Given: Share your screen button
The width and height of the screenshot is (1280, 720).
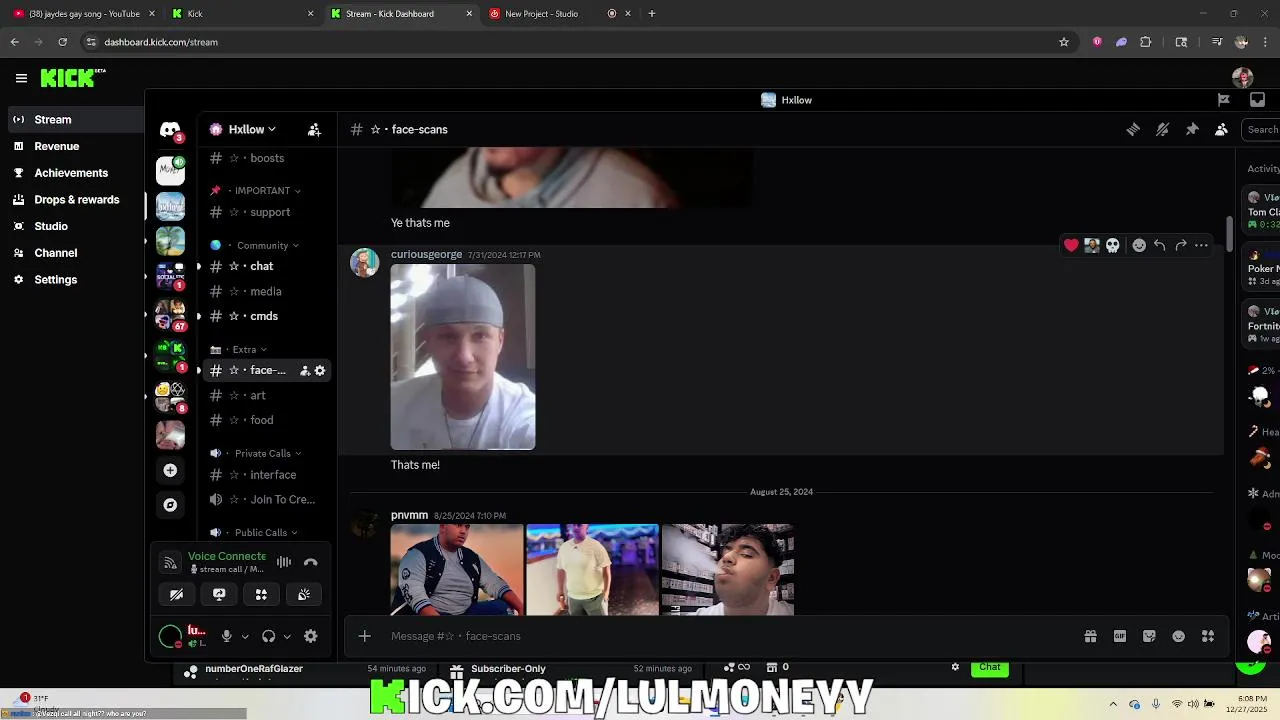Looking at the screenshot, I should (x=219, y=594).
